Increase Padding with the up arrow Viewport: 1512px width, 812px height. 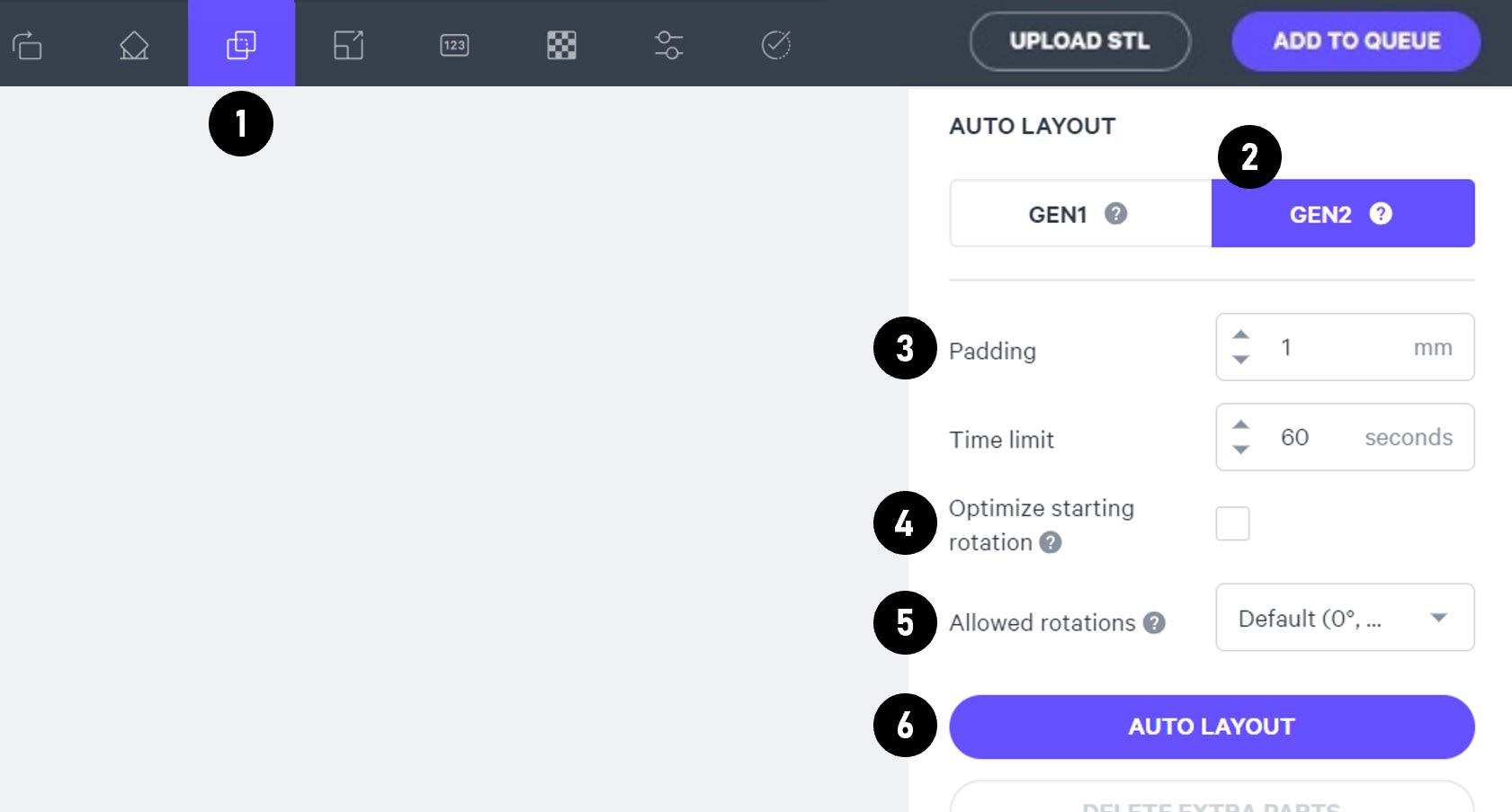pos(1240,335)
